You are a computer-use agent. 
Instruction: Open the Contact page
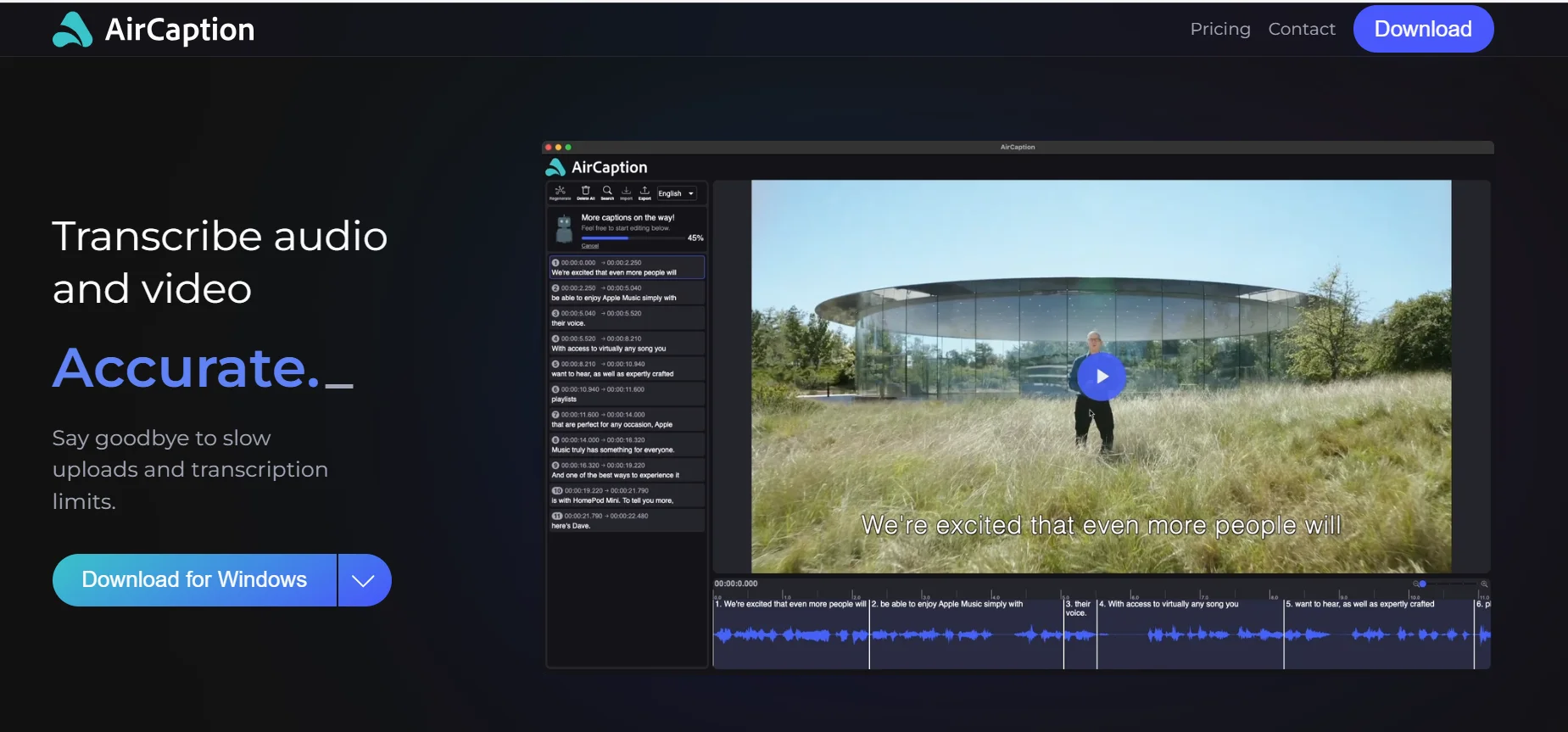tap(1301, 29)
